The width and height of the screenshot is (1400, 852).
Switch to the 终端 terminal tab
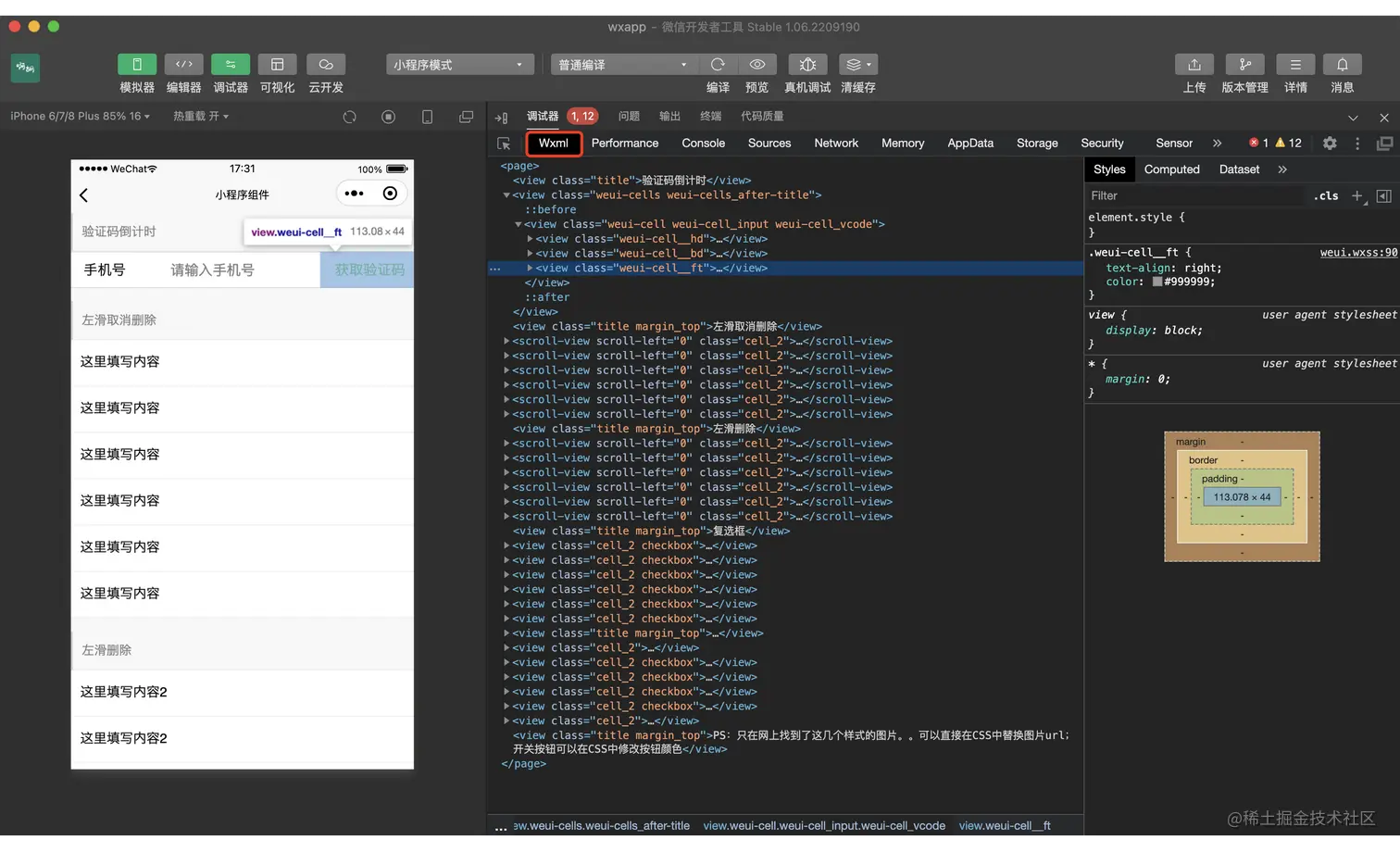click(x=710, y=116)
